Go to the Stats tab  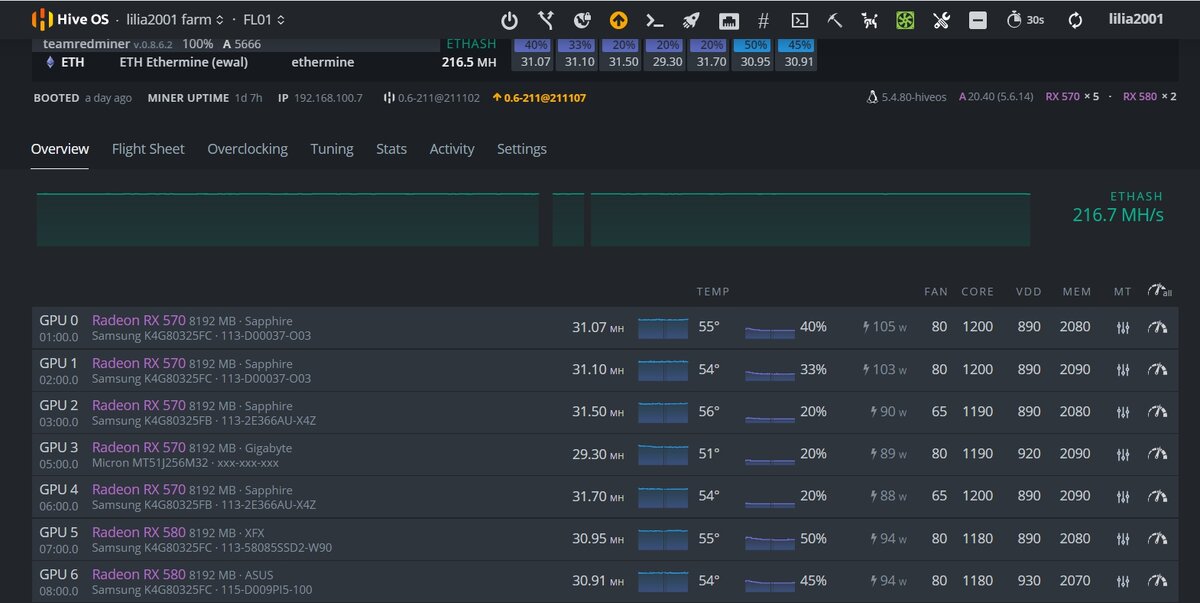click(391, 149)
